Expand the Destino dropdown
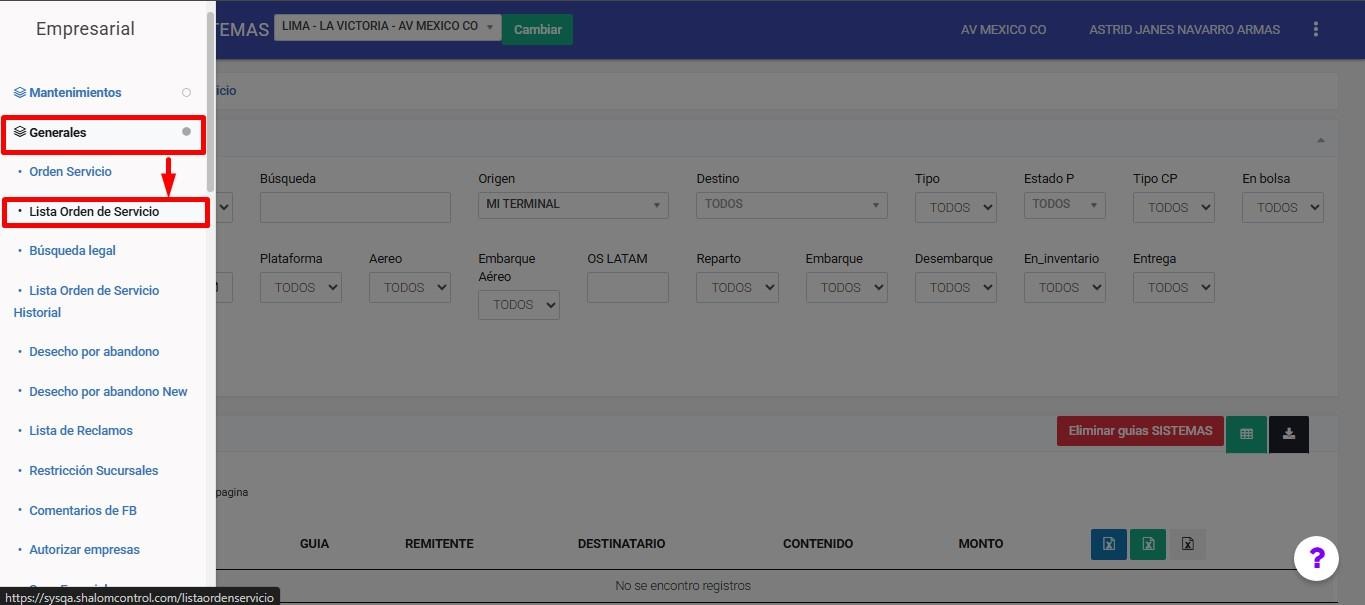The width and height of the screenshot is (1365, 605). point(792,205)
